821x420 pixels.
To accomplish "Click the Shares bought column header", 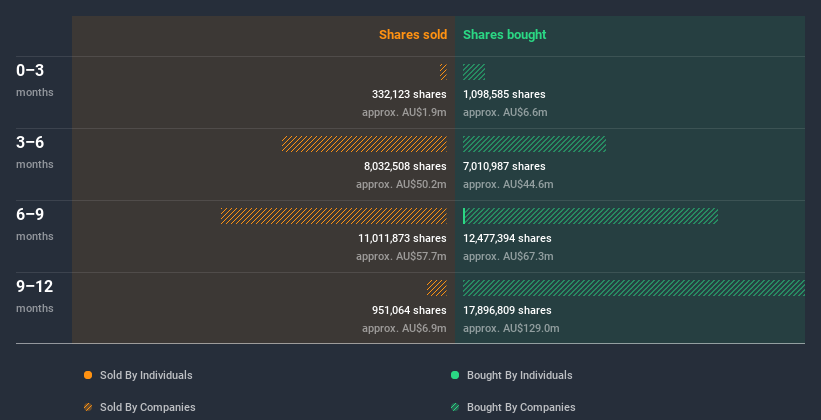I will 504,35.
